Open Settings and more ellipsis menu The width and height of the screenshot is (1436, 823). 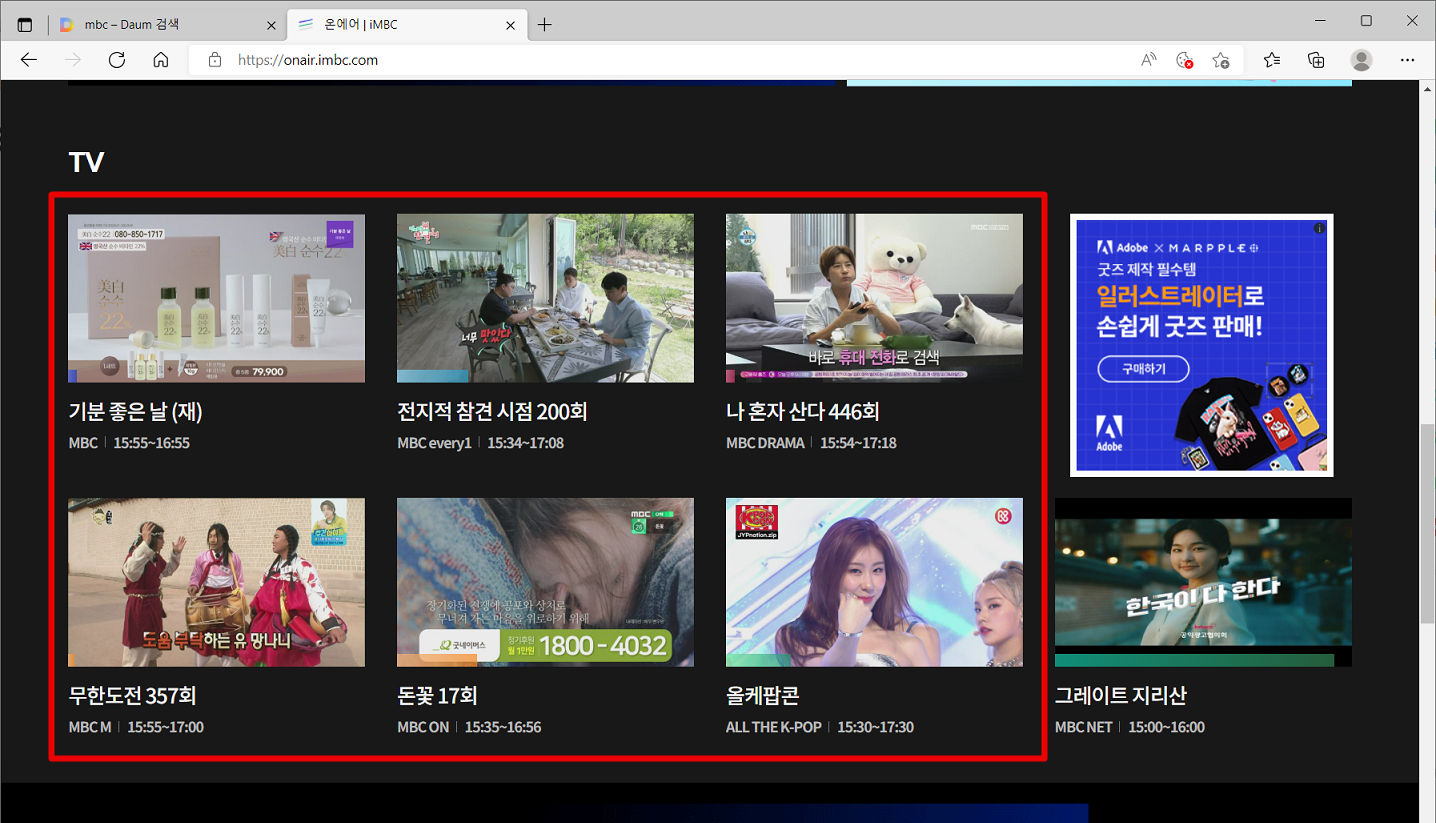(1408, 60)
